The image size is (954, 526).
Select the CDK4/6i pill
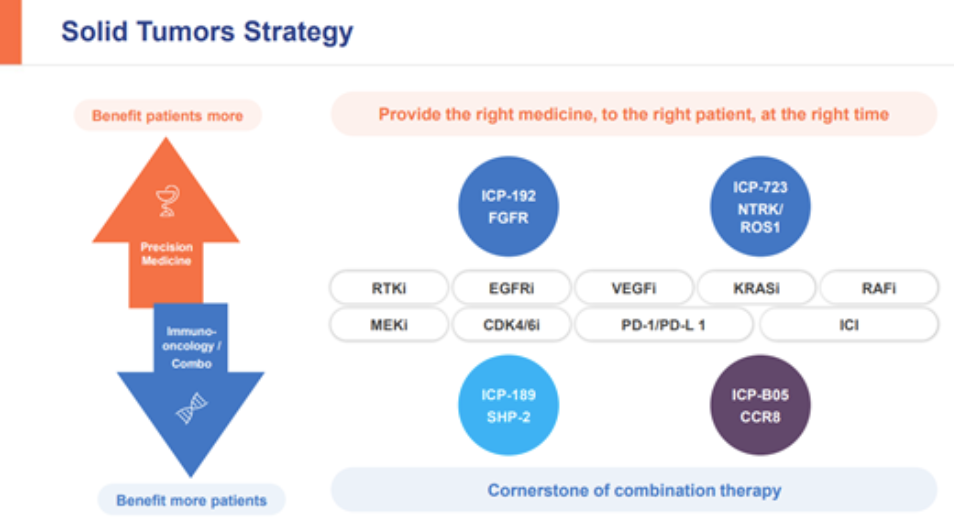click(x=512, y=324)
